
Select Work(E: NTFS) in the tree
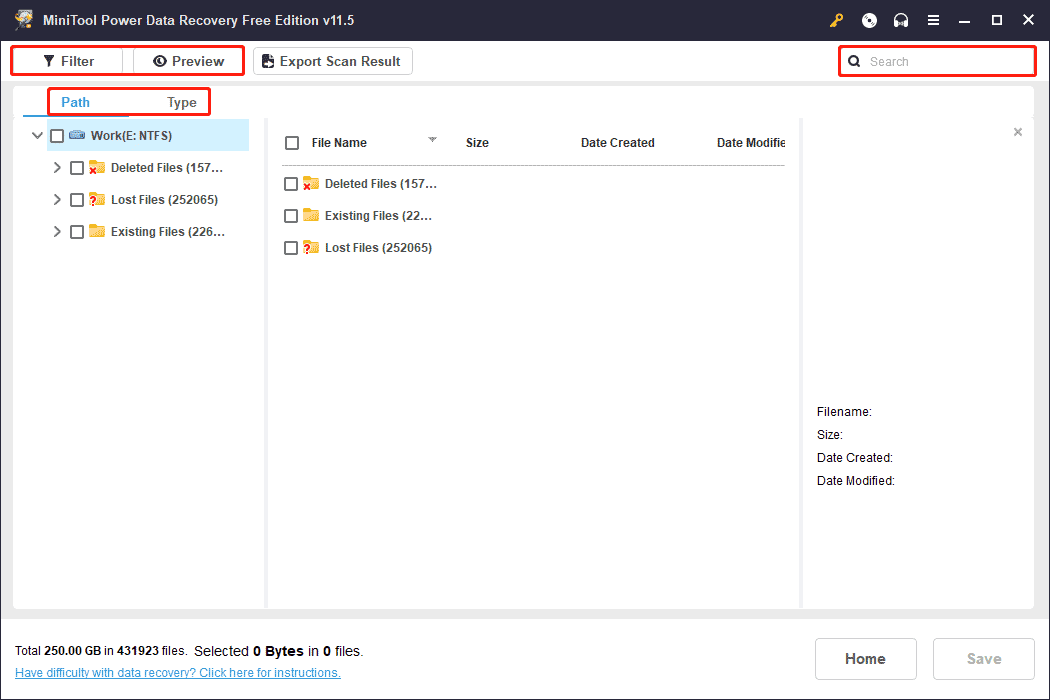click(x=147, y=135)
